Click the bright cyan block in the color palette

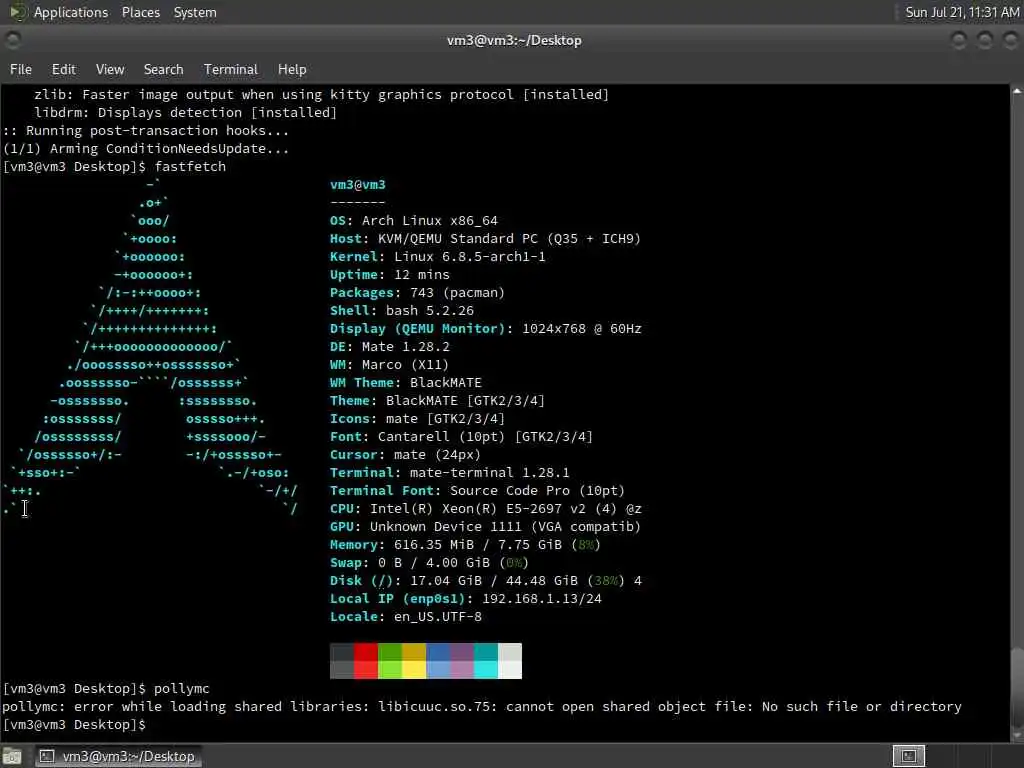(x=486, y=670)
